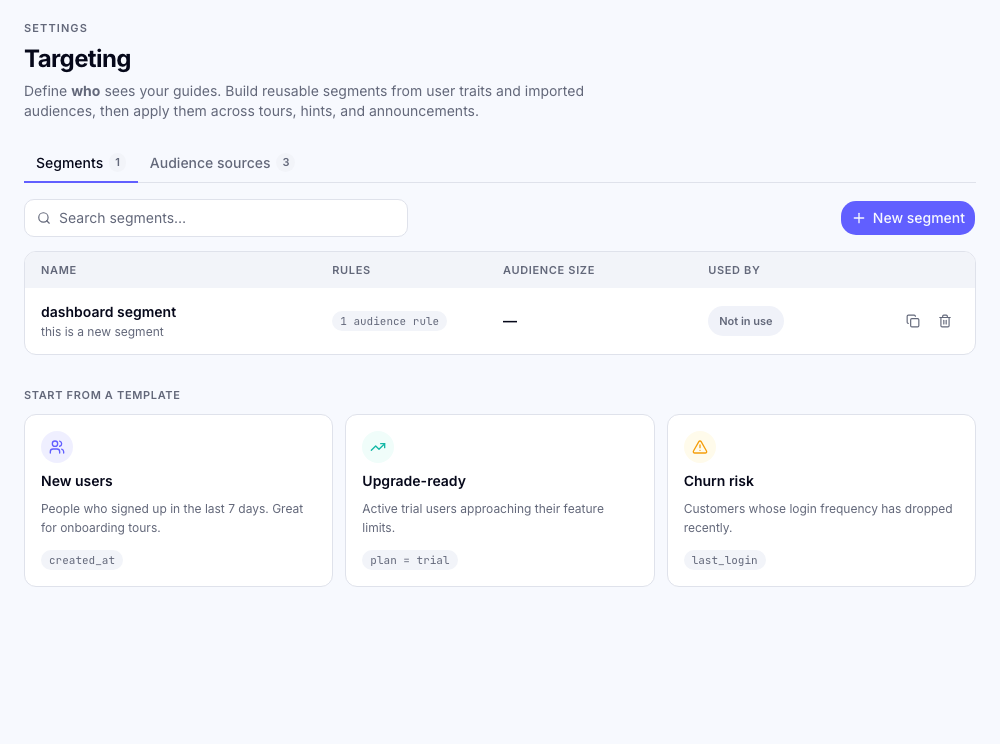The width and height of the screenshot is (1000, 744).
Task: Click the Targeting page heading
Action: [x=77, y=59]
